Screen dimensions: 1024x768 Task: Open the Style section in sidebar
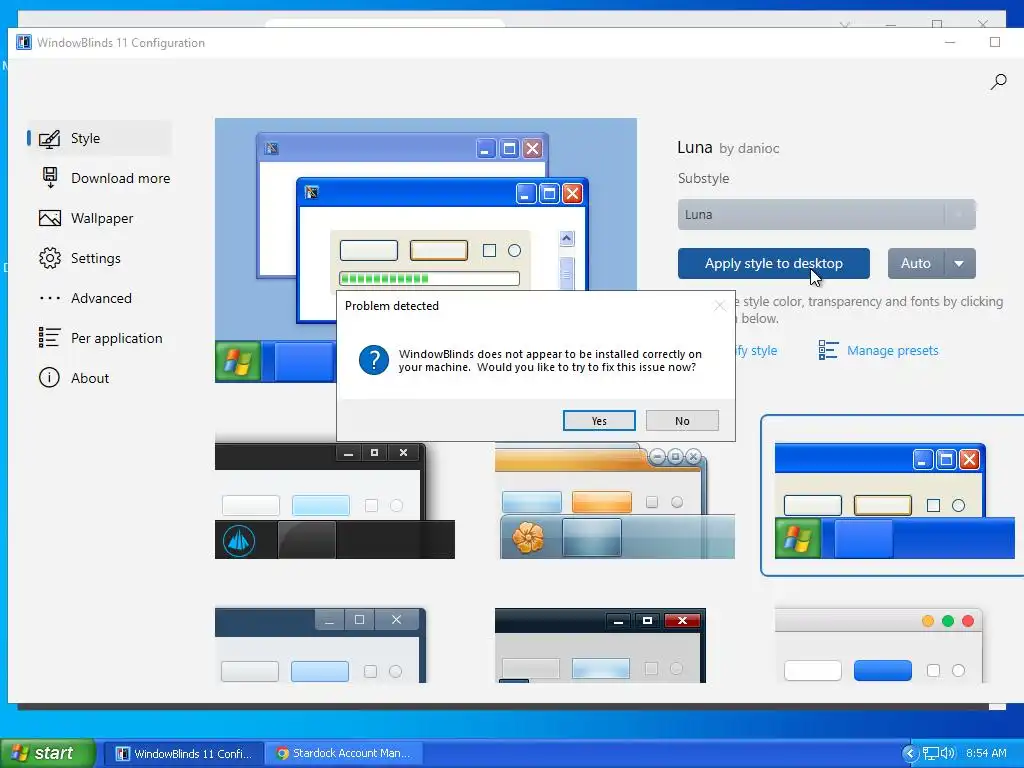pos(99,138)
